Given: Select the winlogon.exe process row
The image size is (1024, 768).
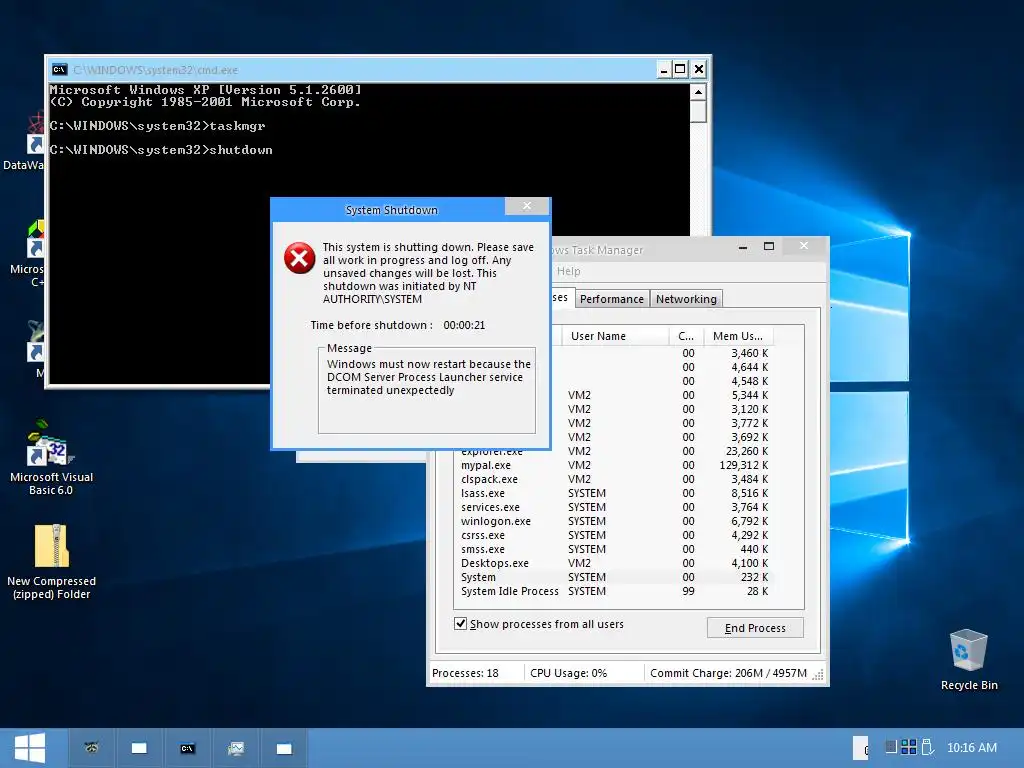Looking at the screenshot, I should 614,521.
